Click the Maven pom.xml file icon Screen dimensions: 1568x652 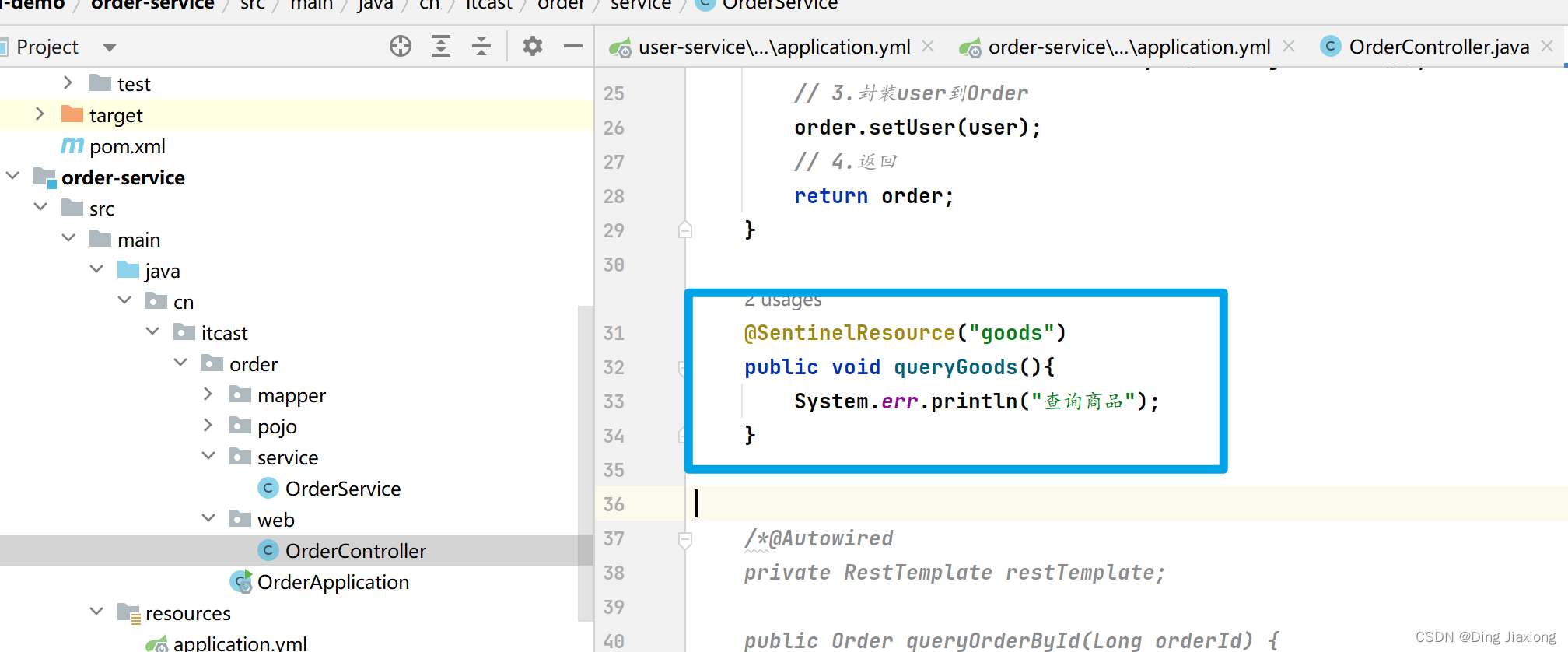coord(72,145)
